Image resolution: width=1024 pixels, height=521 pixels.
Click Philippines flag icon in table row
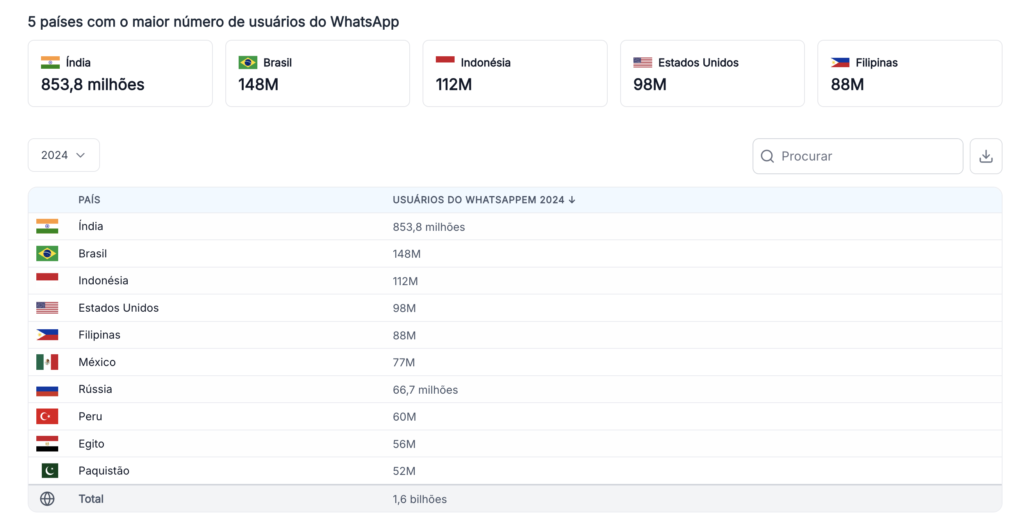(47, 335)
